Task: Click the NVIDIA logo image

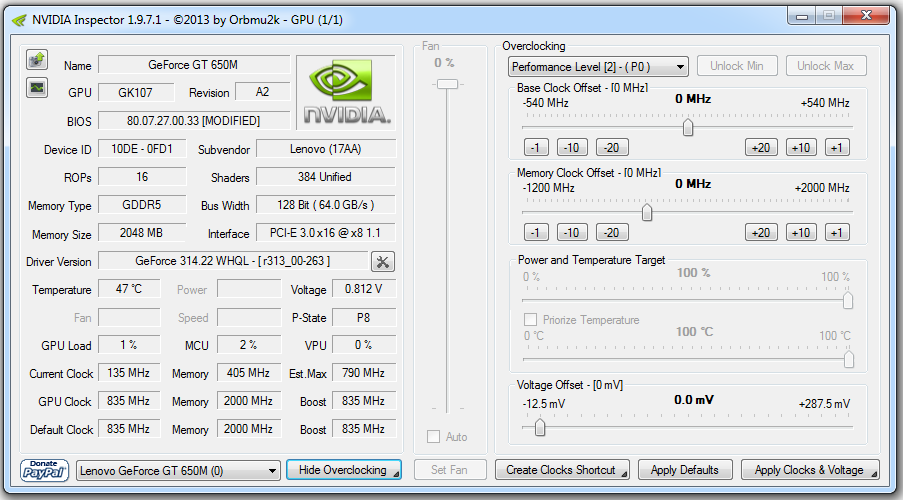Action: tap(346, 92)
